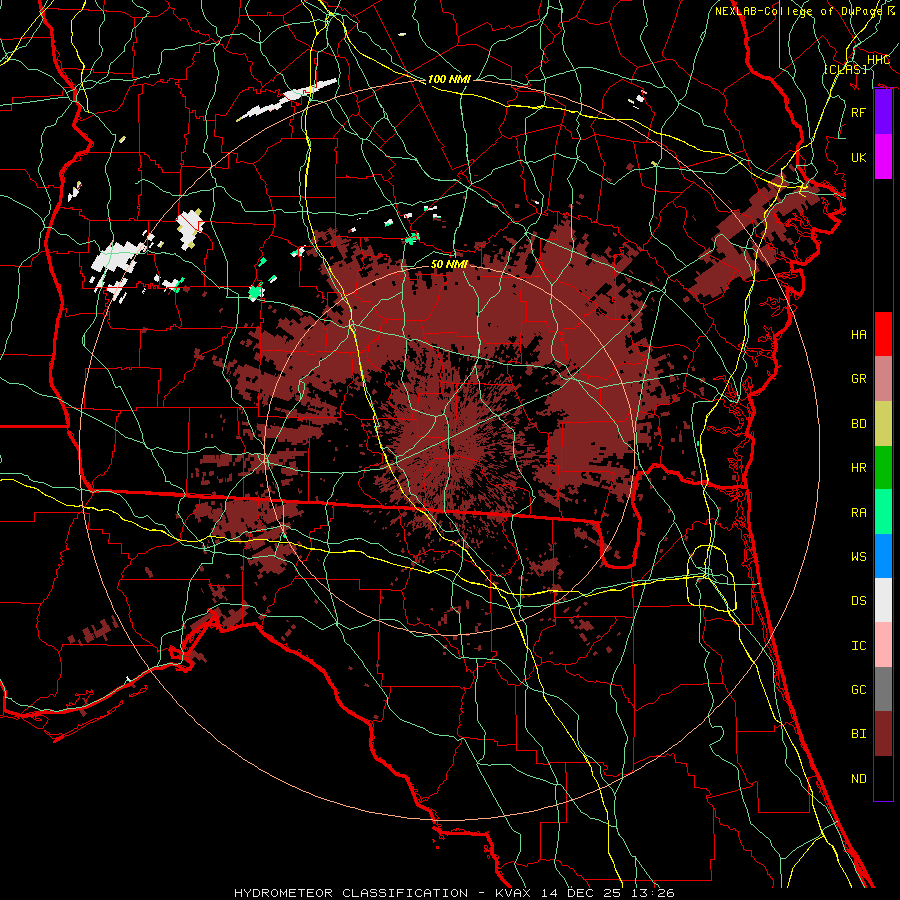Click the UK magenta legend swatch
Viewport: 900px width, 900px height.
click(883, 157)
